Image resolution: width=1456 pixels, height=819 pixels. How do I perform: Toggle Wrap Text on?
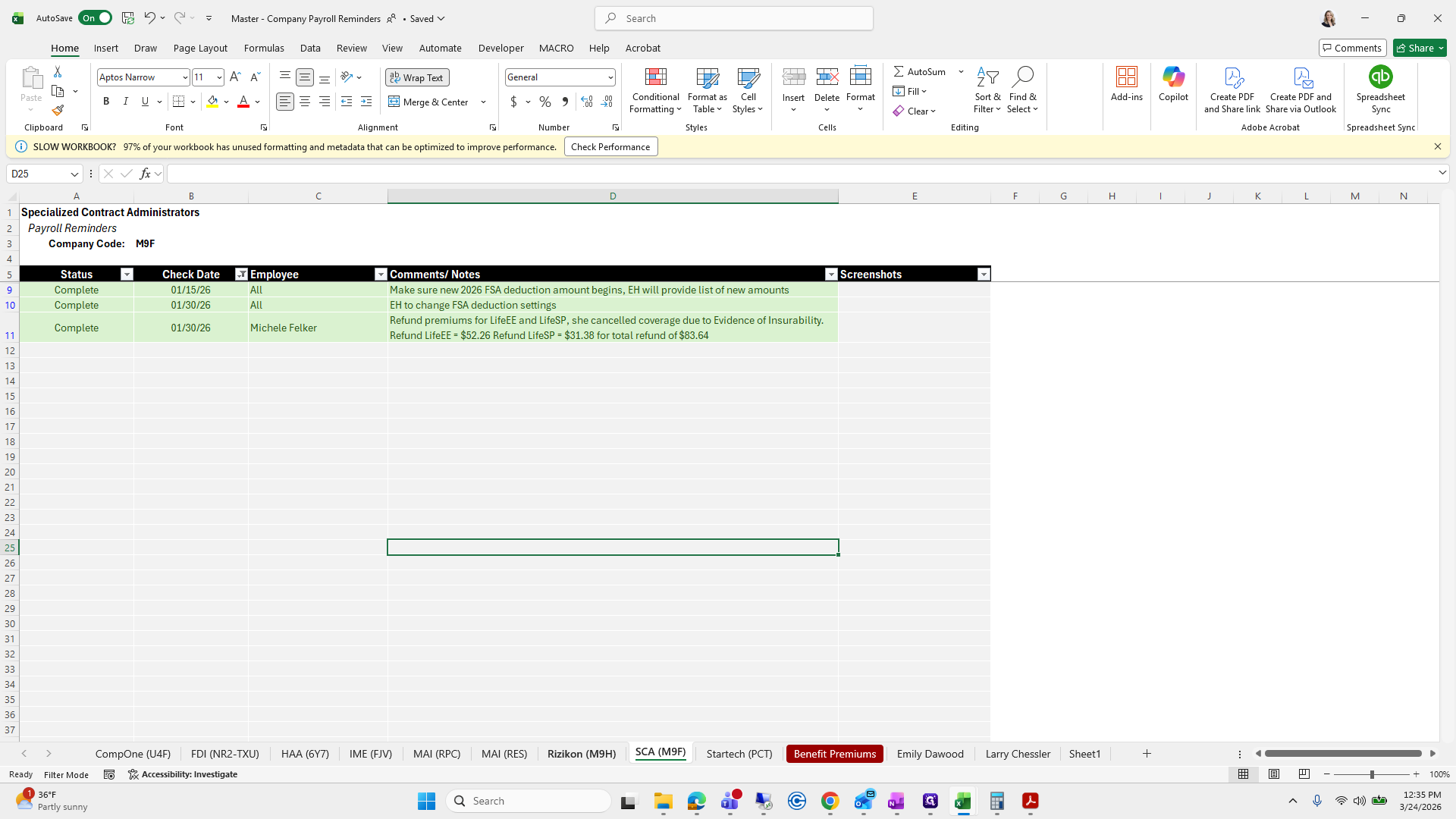[417, 77]
